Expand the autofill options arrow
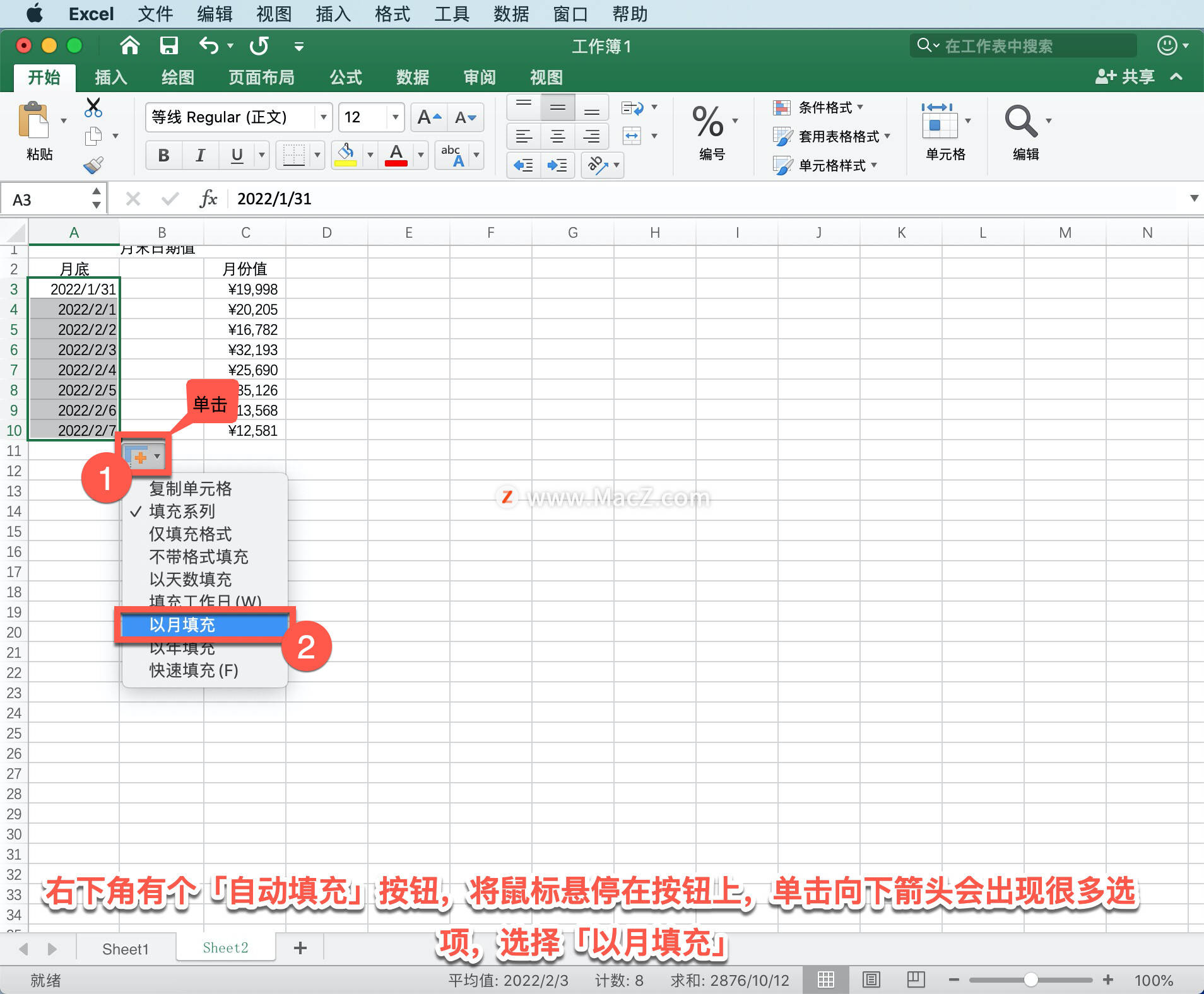Screen dimensions: 1204x994 (x=158, y=455)
